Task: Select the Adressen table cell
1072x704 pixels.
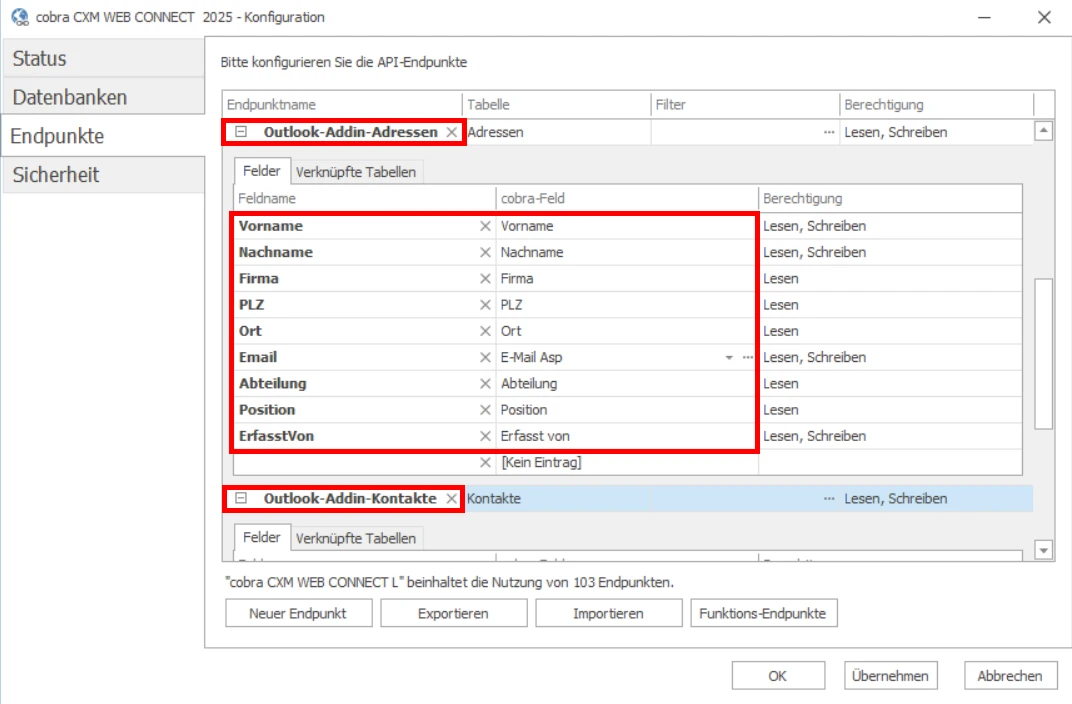Action: tap(557, 133)
